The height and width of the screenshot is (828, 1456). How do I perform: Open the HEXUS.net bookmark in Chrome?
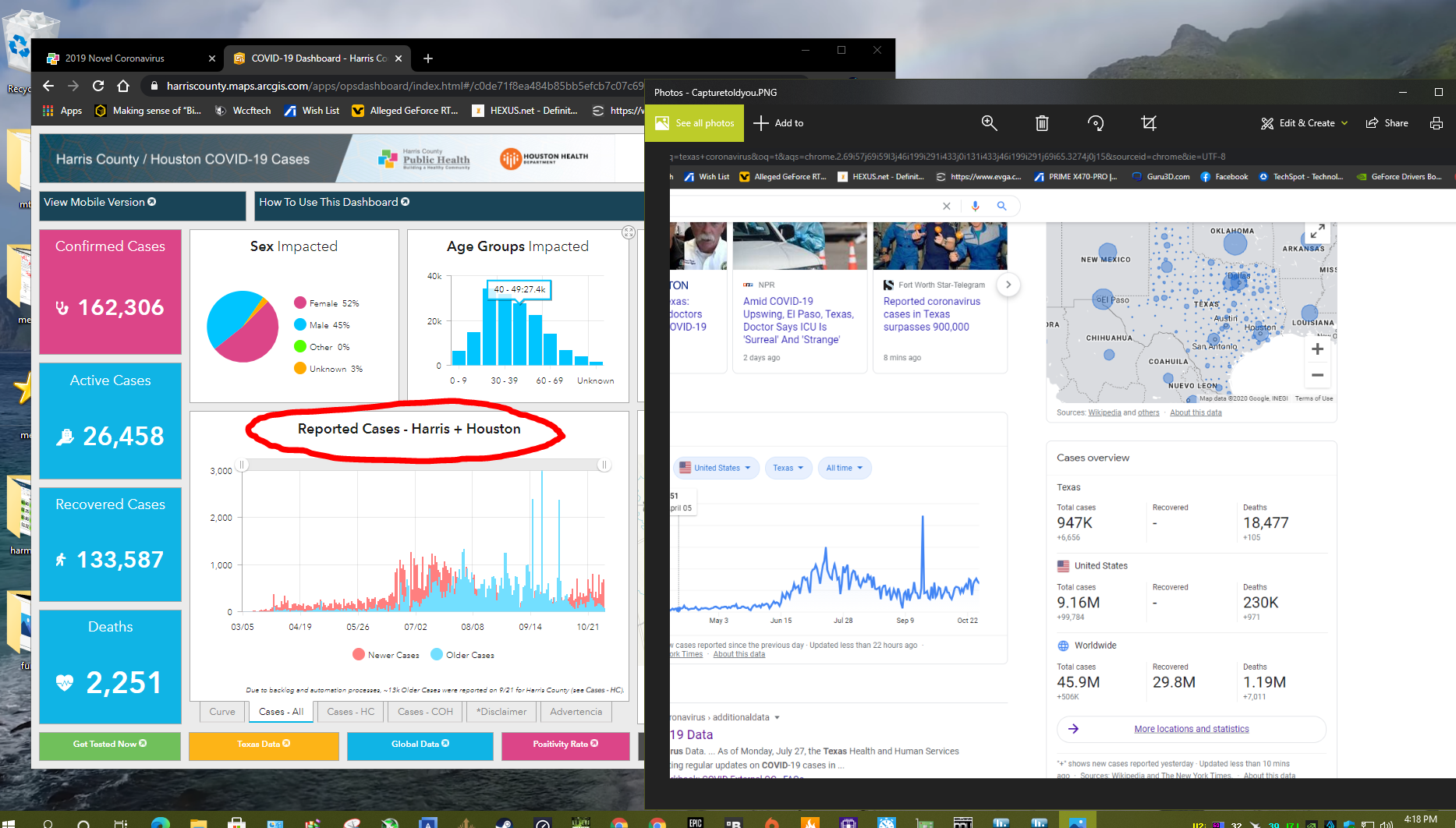click(x=525, y=111)
